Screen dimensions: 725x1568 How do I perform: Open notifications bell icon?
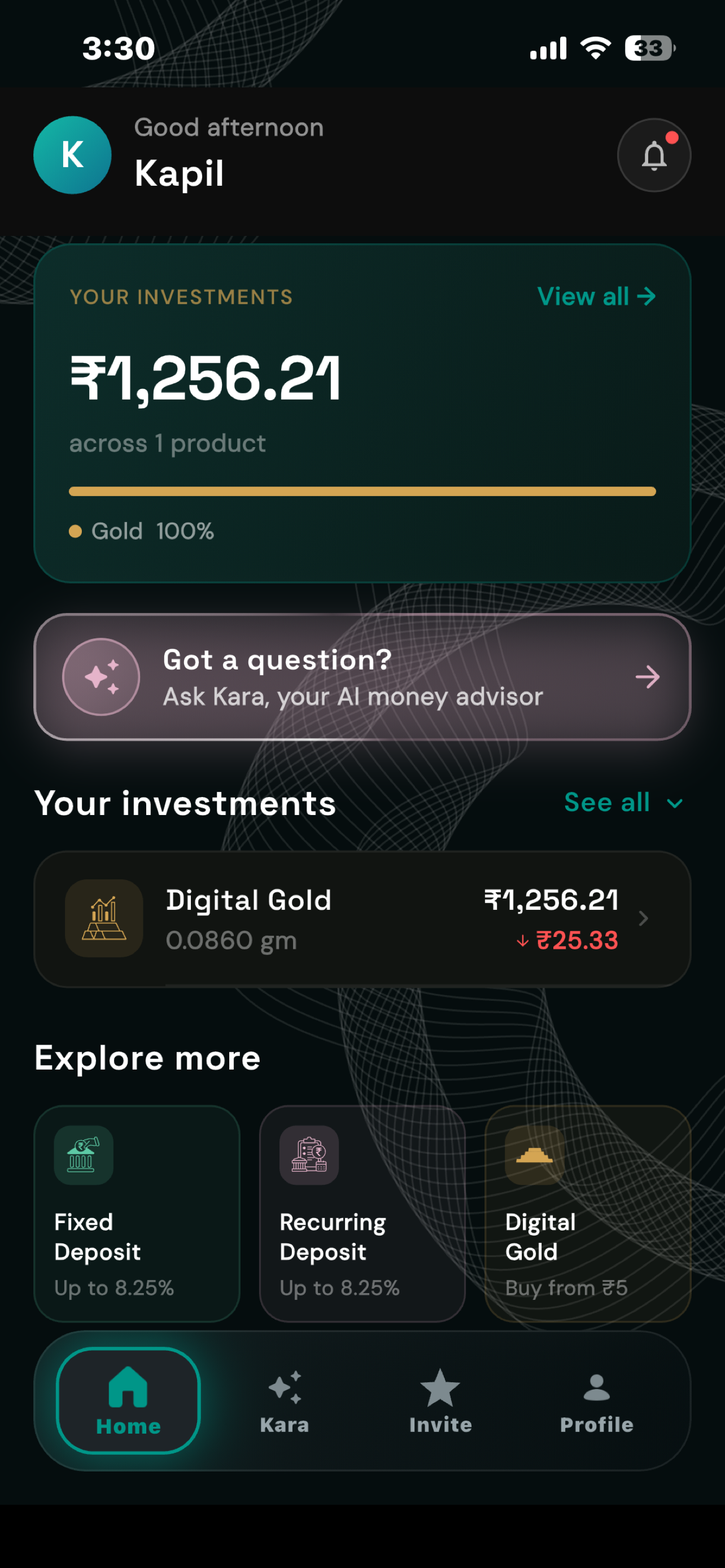click(654, 155)
